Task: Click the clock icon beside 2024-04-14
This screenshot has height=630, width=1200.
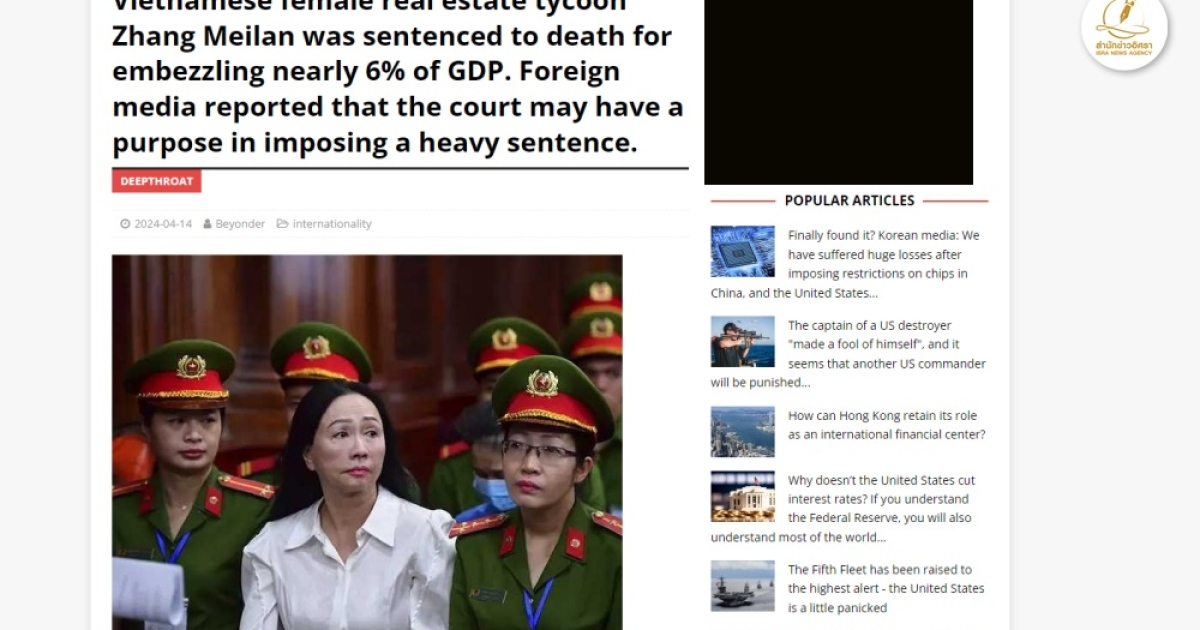Action: click(125, 224)
